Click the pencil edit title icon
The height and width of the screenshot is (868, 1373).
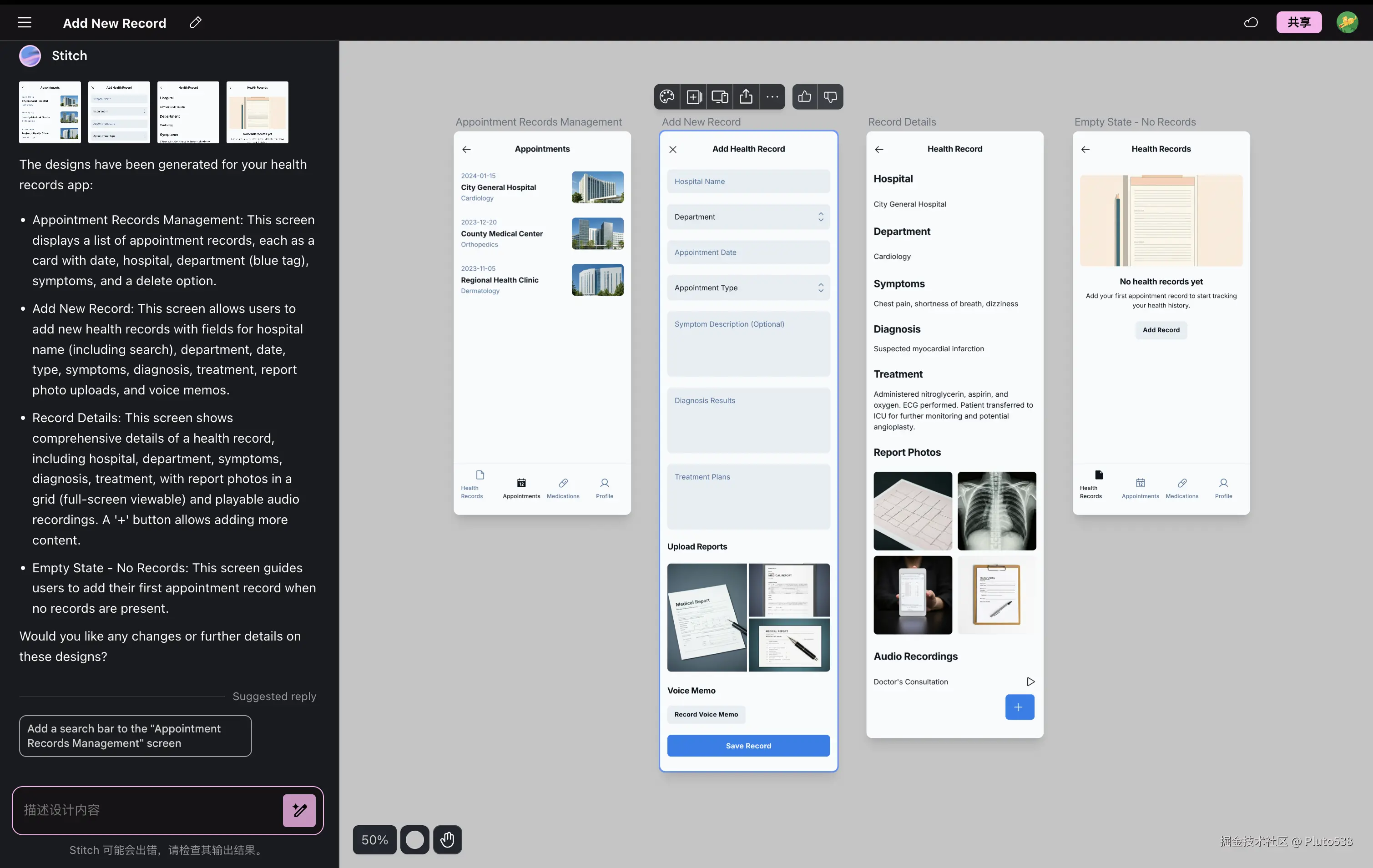click(x=196, y=23)
